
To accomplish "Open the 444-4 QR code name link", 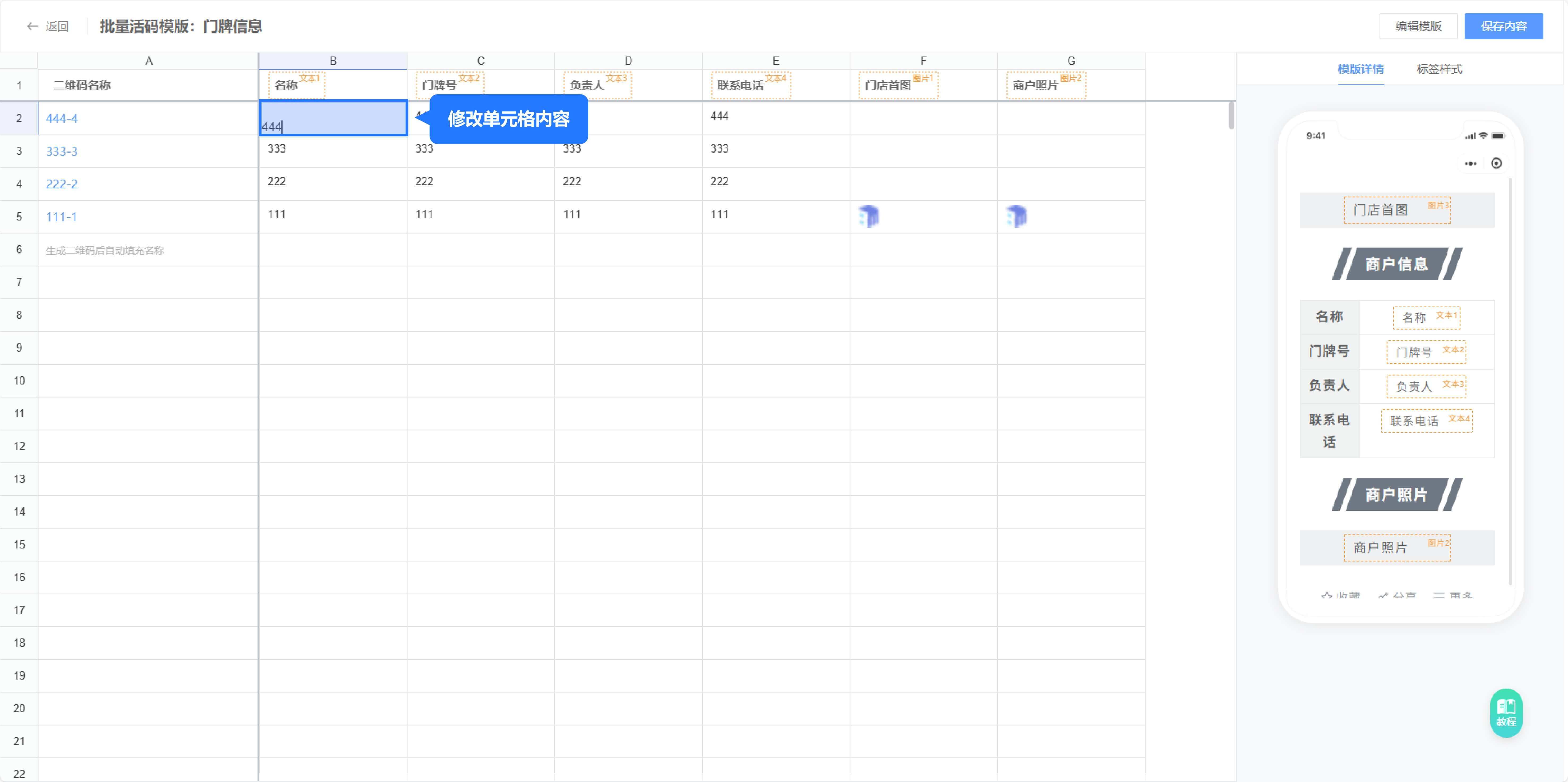I will click(x=62, y=119).
